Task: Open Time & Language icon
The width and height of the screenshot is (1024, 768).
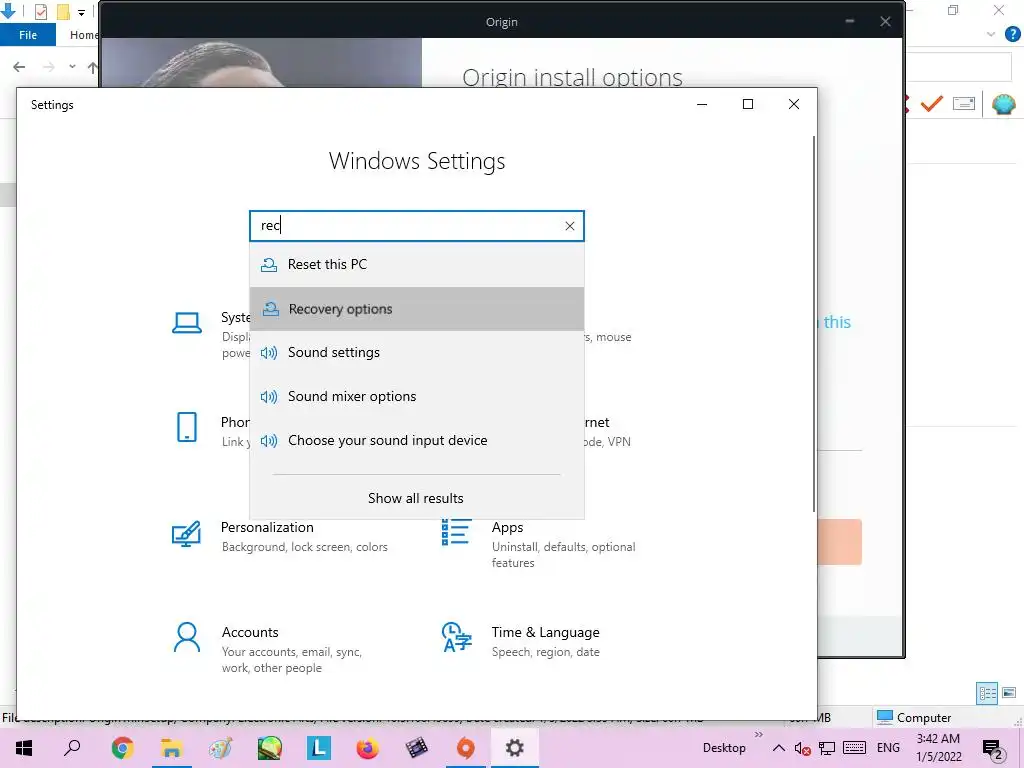Action: 456,637
